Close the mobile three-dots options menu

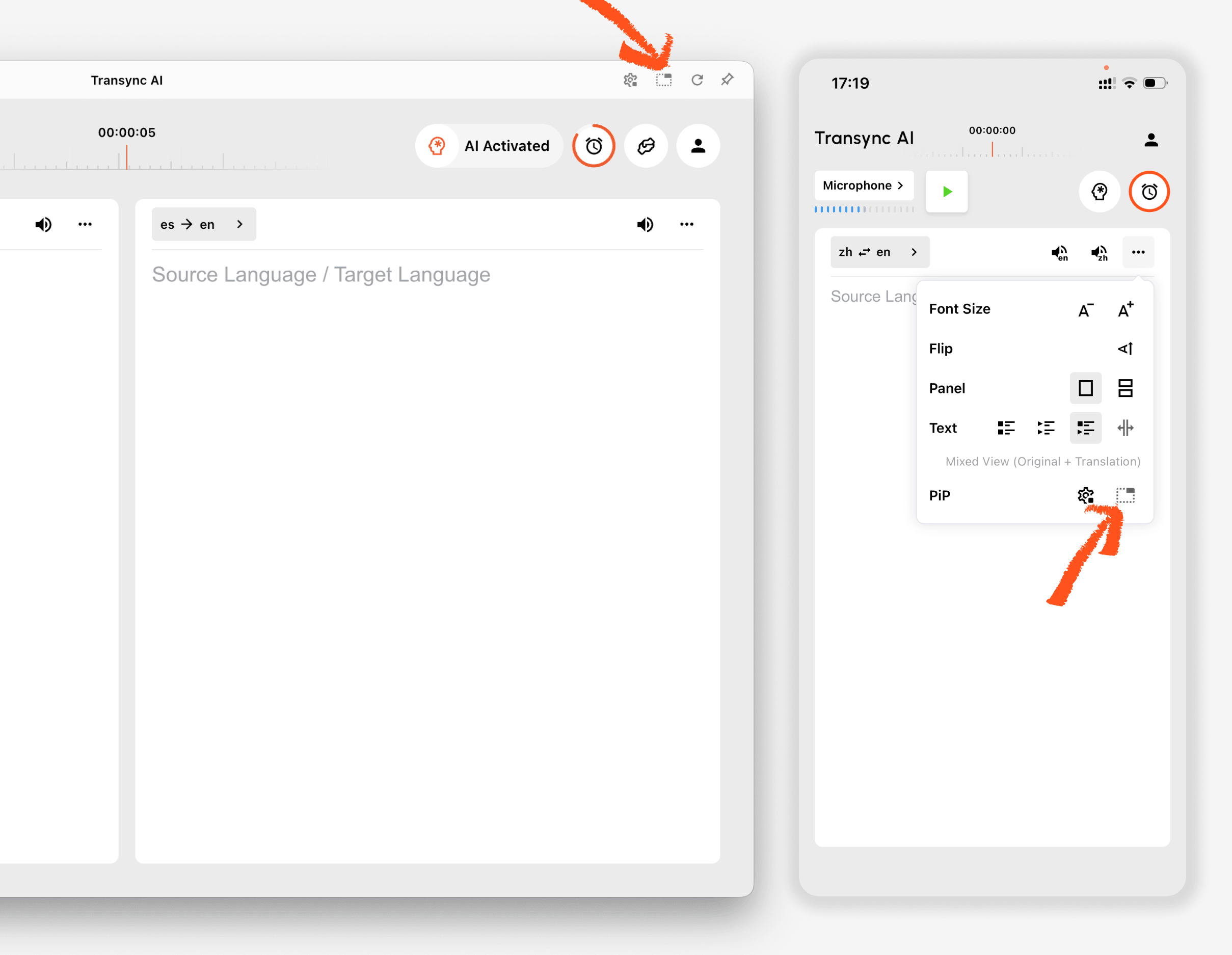coord(1138,252)
